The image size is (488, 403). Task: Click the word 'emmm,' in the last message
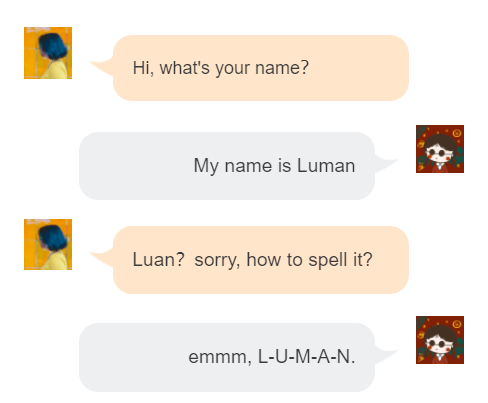click(x=220, y=358)
